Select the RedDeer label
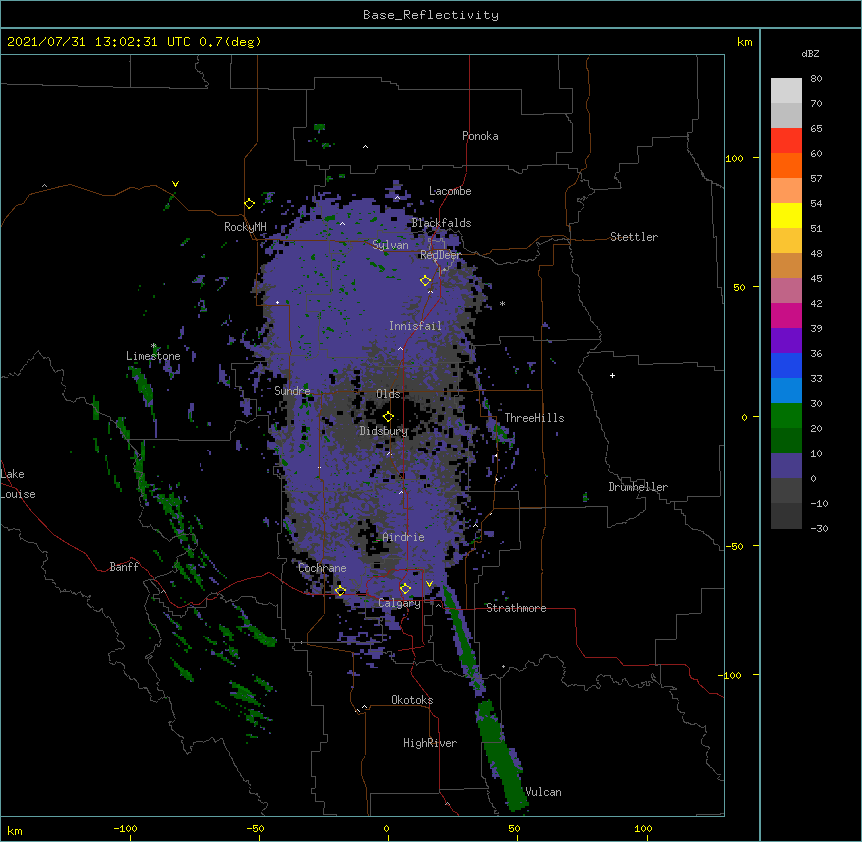Viewport: 862px width, 842px height. tap(440, 254)
